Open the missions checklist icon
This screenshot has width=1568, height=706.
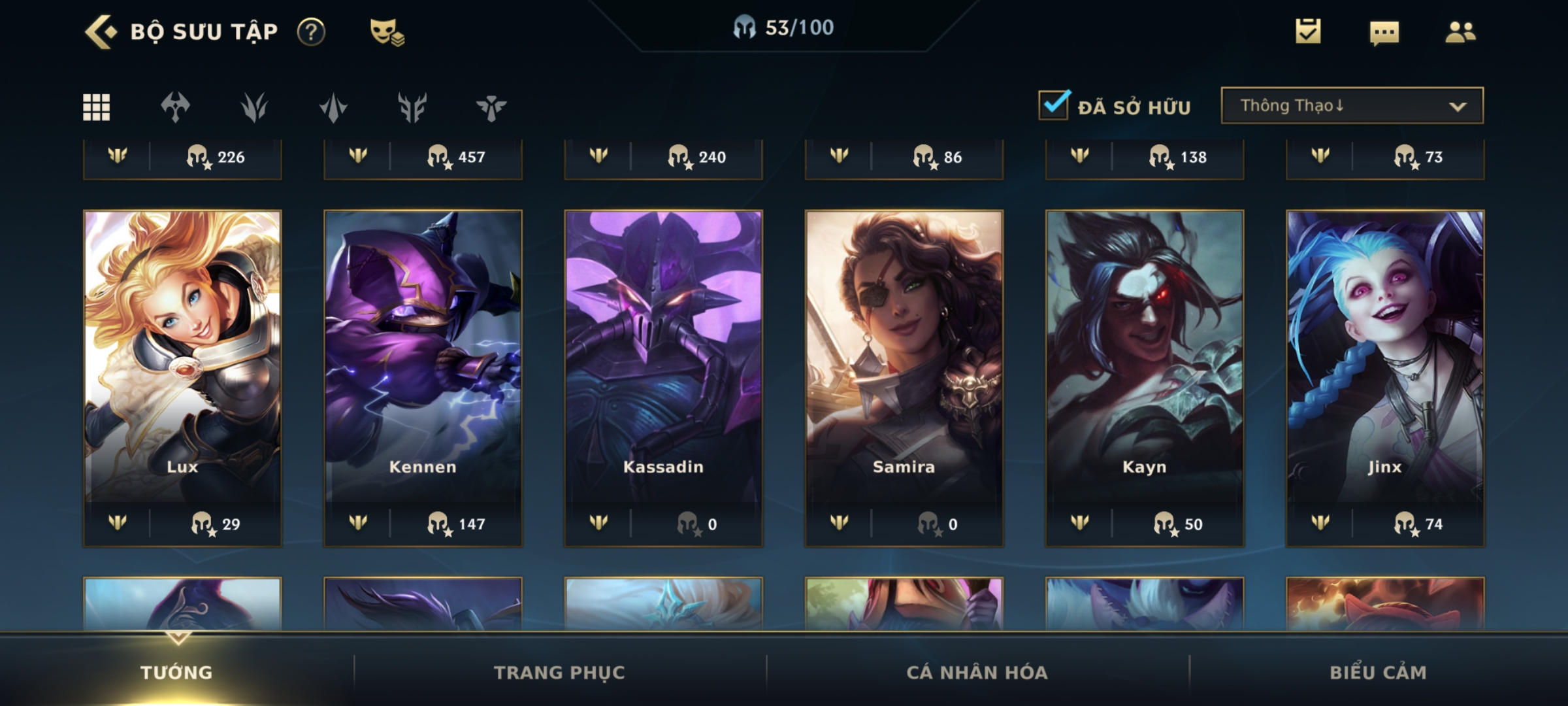click(1308, 31)
